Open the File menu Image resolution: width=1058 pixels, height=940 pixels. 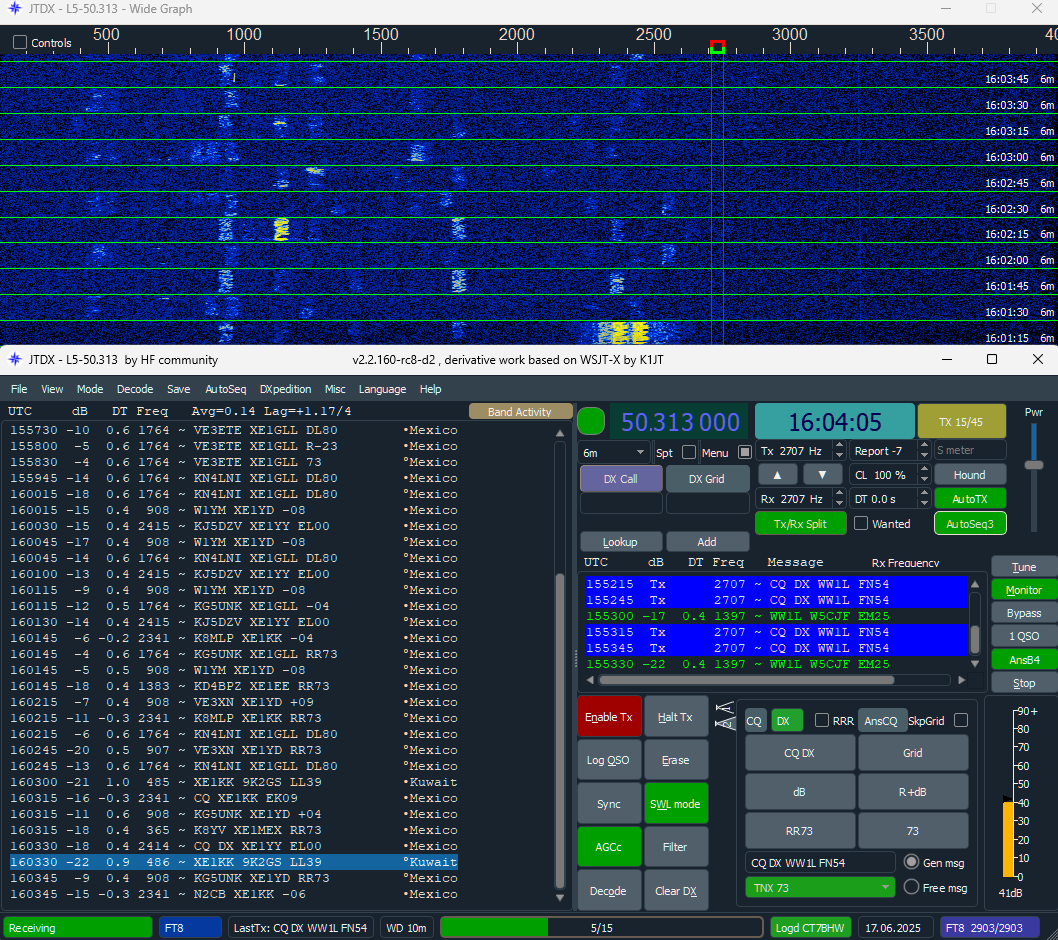(x=19, y=389)
